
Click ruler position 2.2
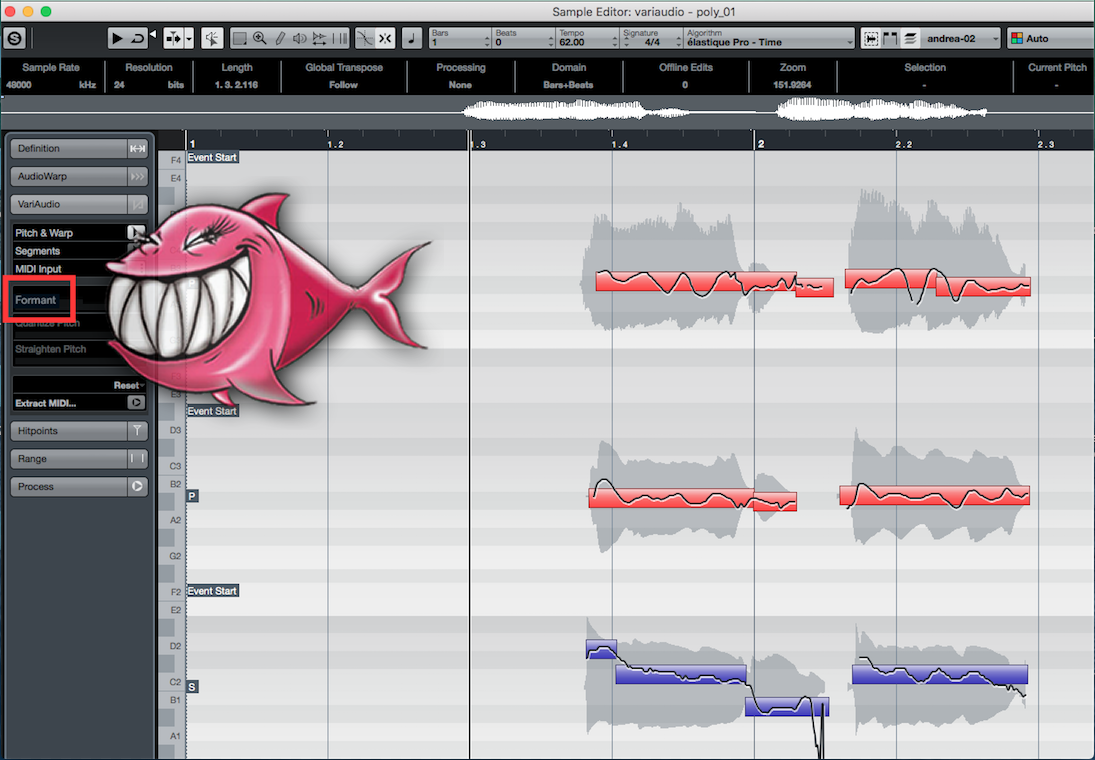tap(904, 145)
